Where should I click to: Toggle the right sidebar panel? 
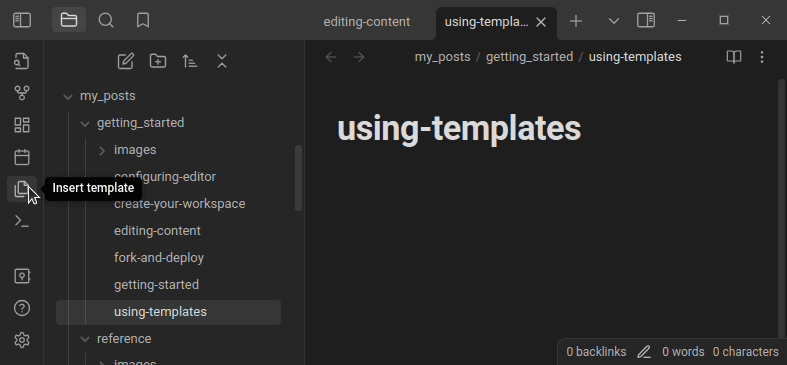(646, 21)
